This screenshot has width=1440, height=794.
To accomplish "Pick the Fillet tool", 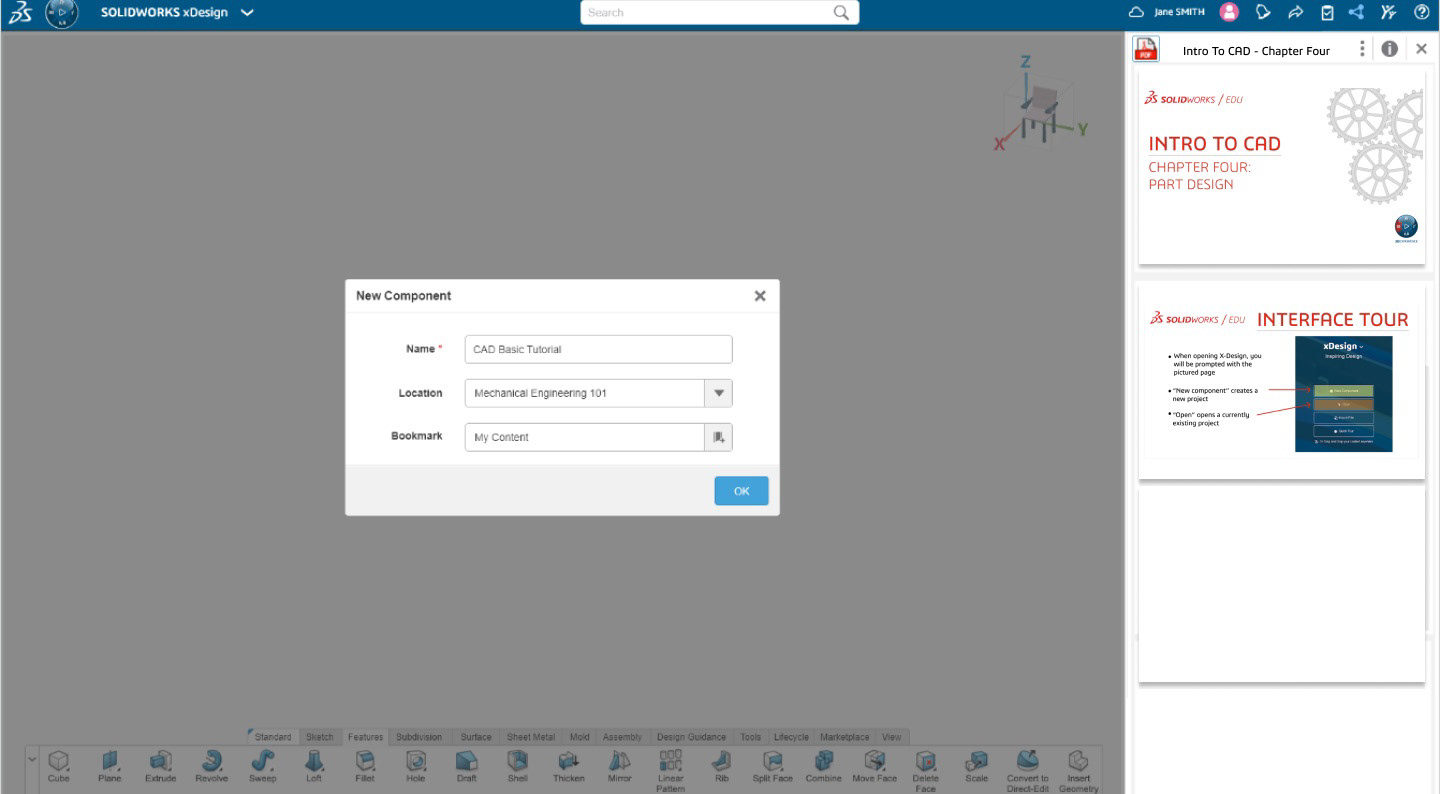I will tap(365, 766).
